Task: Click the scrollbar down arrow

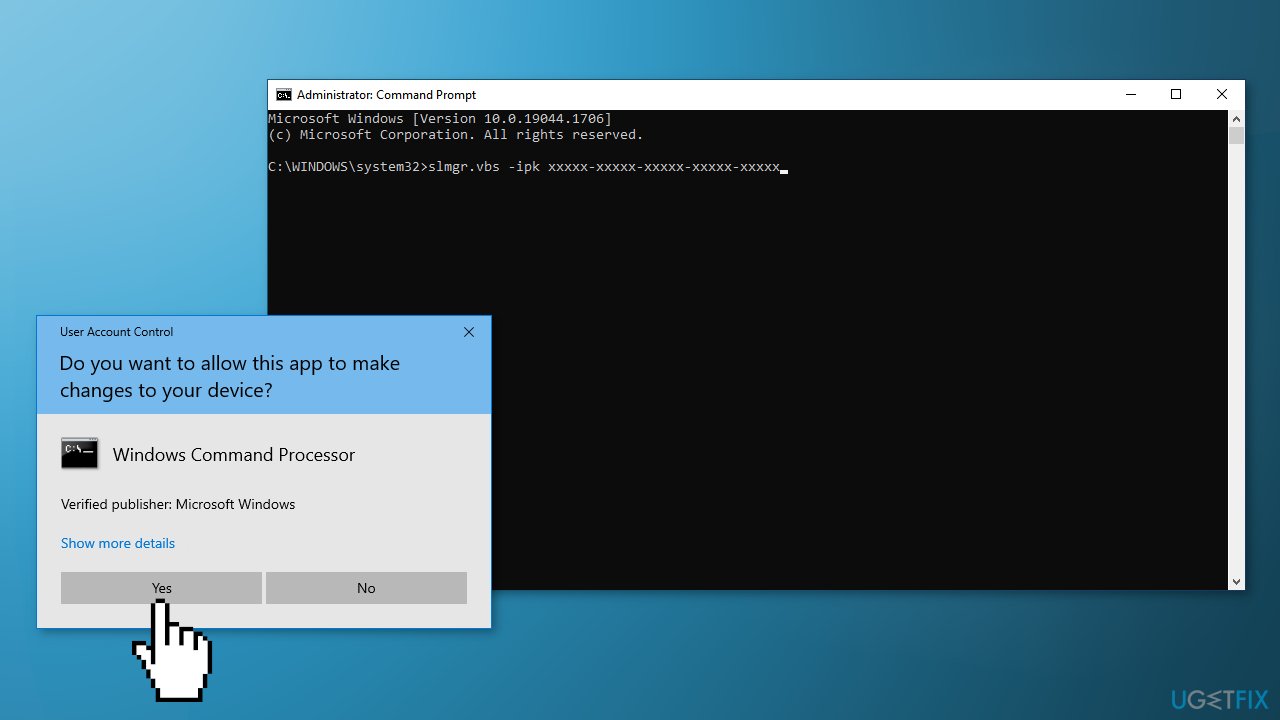Action: point(1236,581)
